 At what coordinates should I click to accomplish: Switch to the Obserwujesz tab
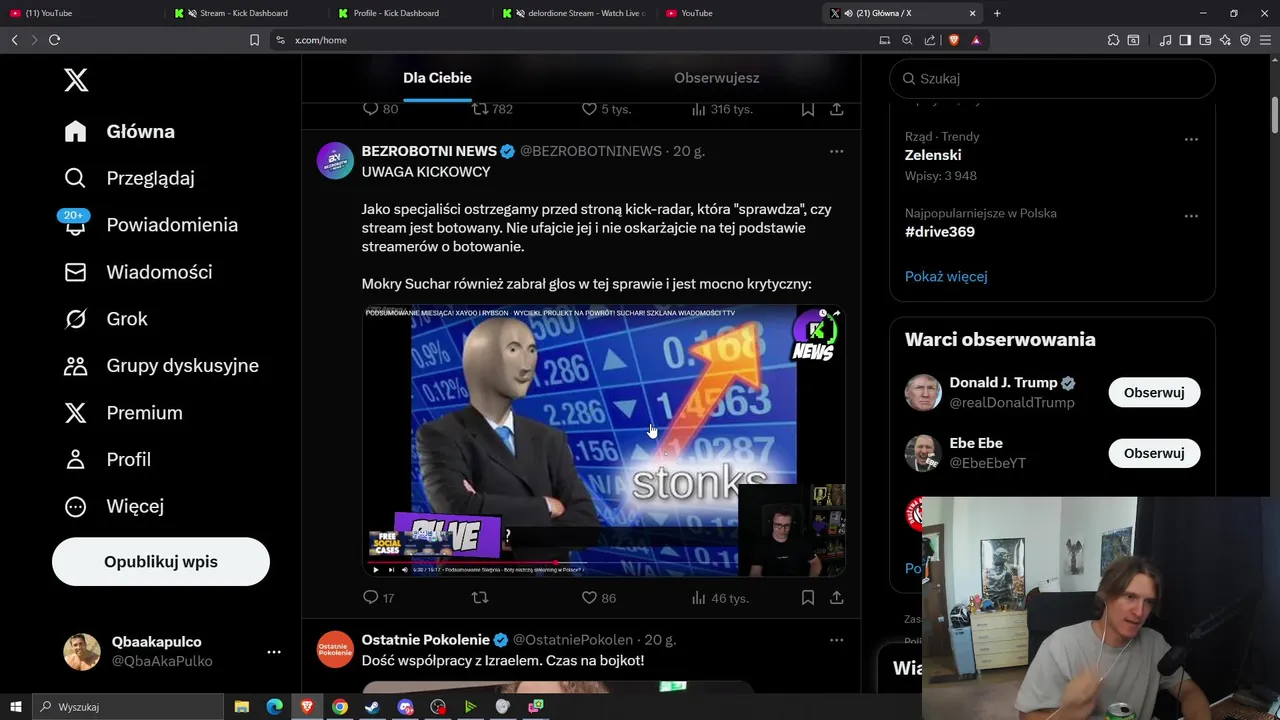coord(716,78)
